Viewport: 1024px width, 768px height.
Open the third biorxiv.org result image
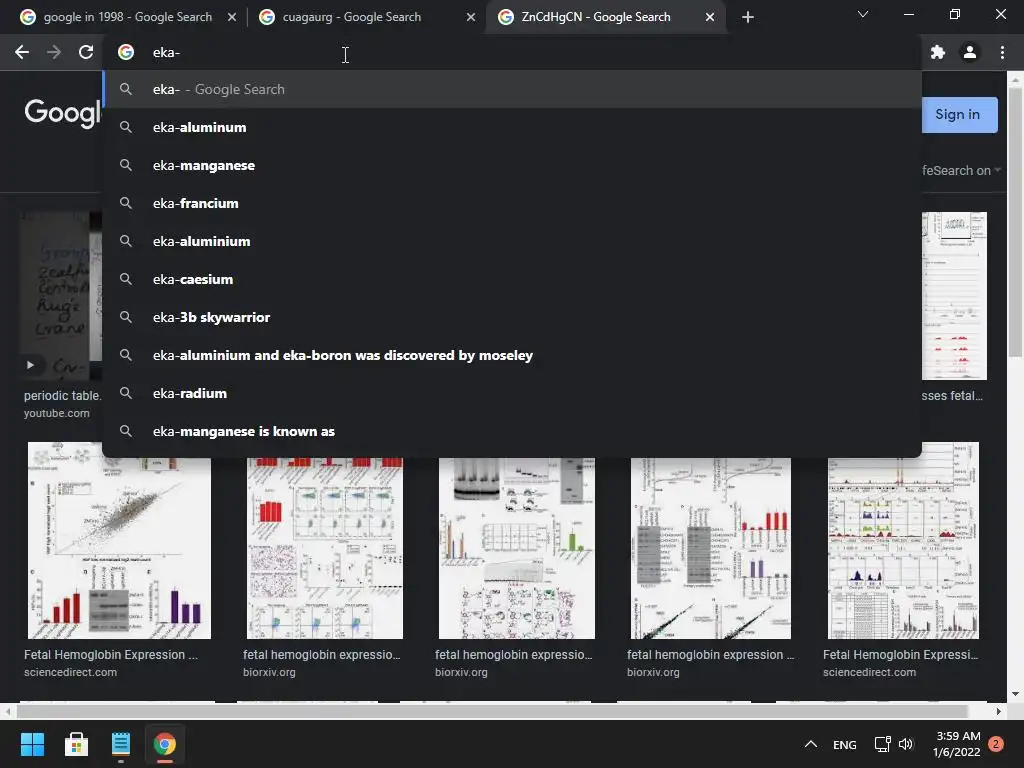[x=711, y=548]
